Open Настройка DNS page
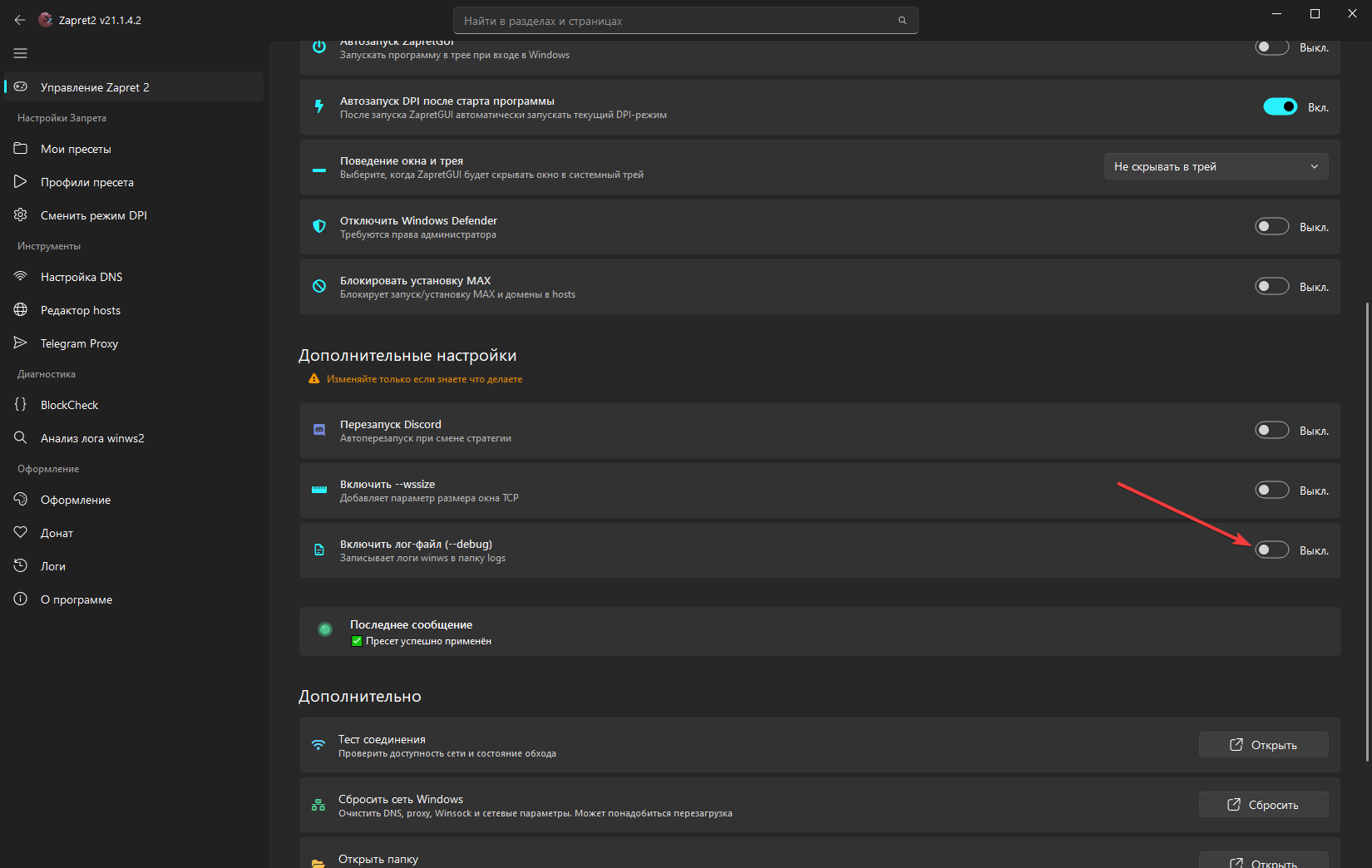 tap(134, 276)
